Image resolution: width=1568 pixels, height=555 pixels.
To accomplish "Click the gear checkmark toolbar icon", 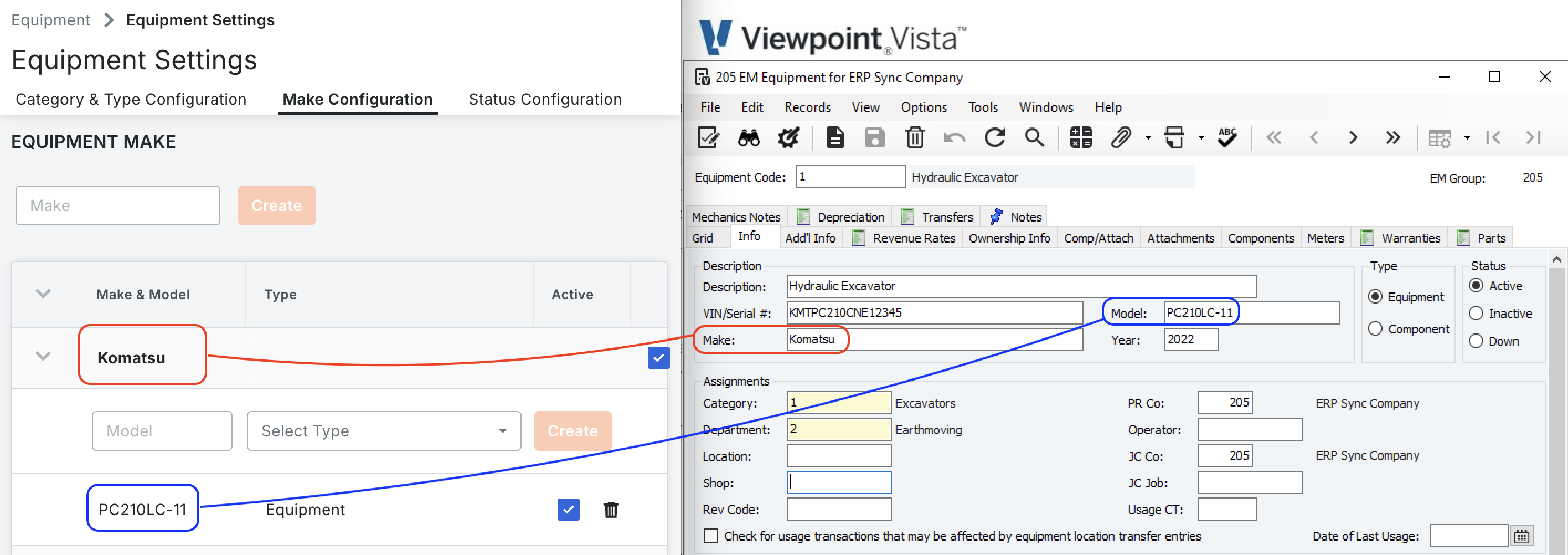I will click(789, 138).
